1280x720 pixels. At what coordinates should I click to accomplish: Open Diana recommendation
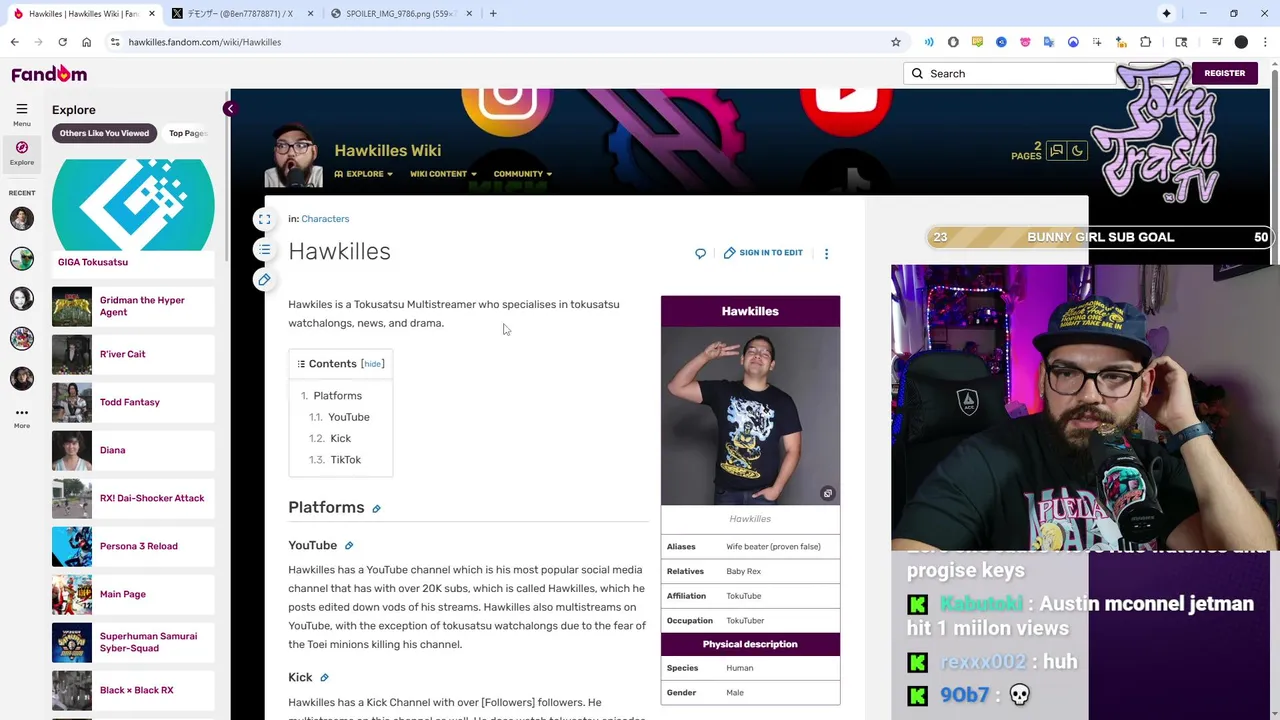tap(133, 450)
